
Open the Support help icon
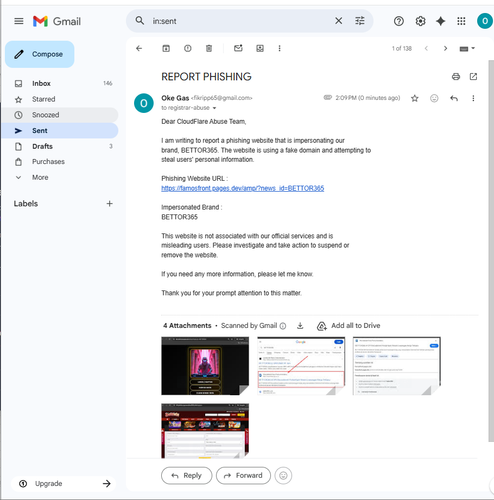(399, 21)
